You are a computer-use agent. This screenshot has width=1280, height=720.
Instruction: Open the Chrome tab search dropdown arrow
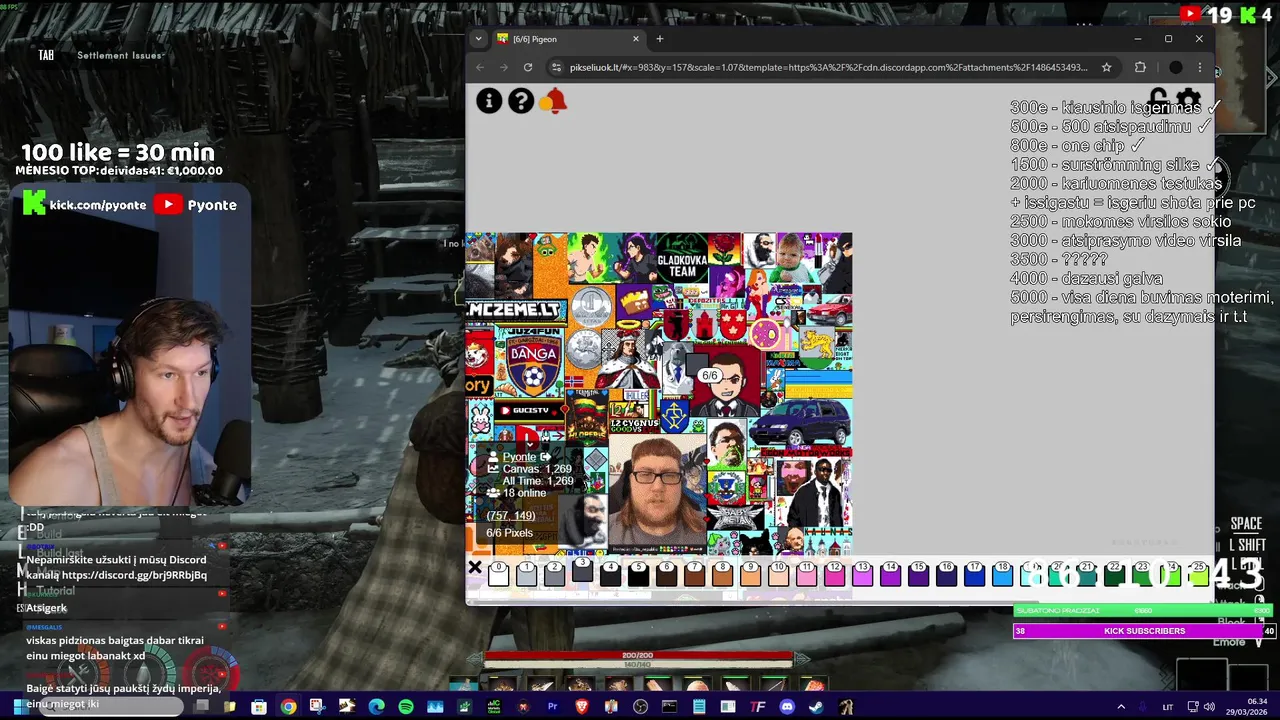[x=478, y=39]
